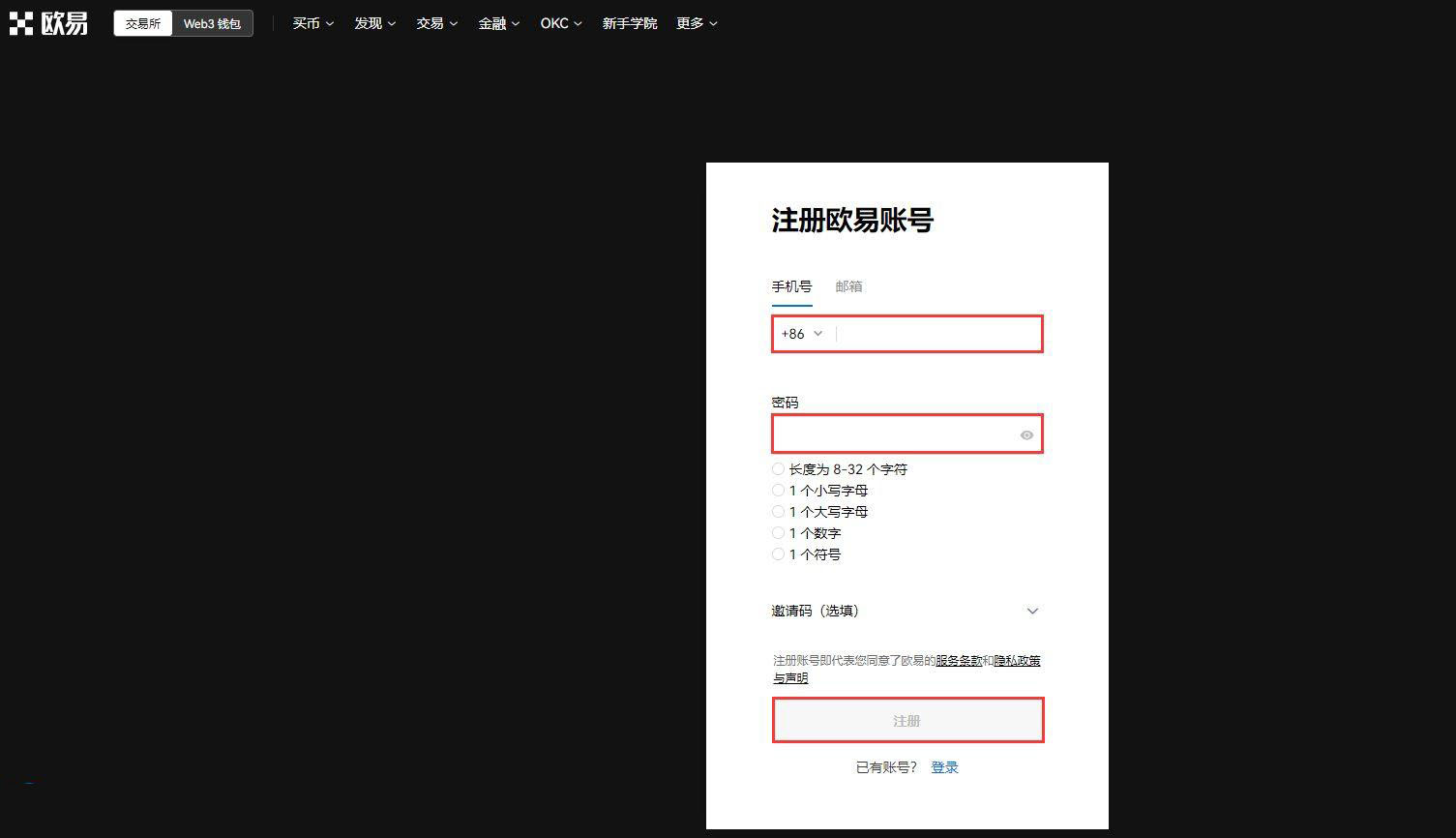Open the OKC dropdown menu
The height and width of the screenshot is (838, 1456).
[560, 23]
